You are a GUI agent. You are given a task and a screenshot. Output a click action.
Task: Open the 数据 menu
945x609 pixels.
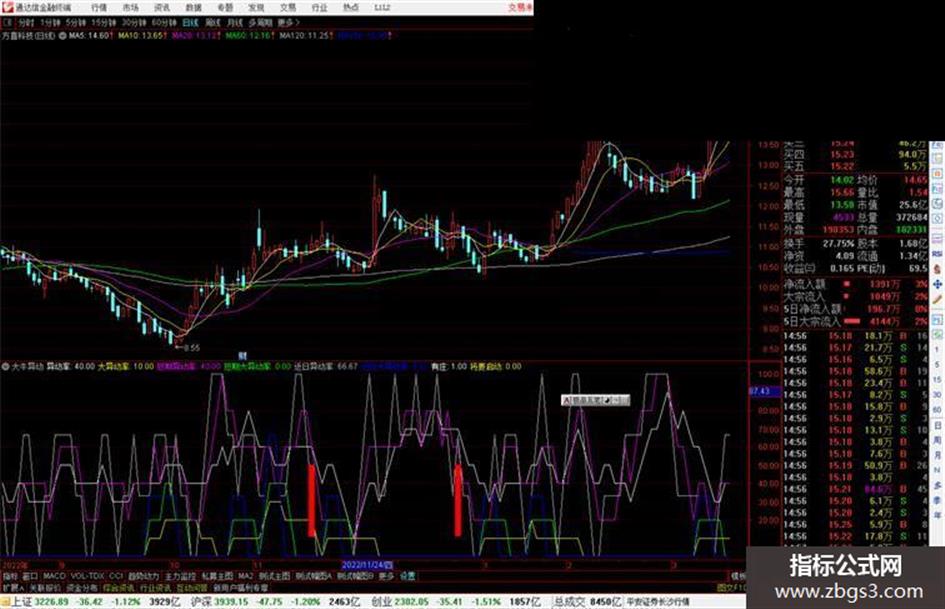pos(193,8)
